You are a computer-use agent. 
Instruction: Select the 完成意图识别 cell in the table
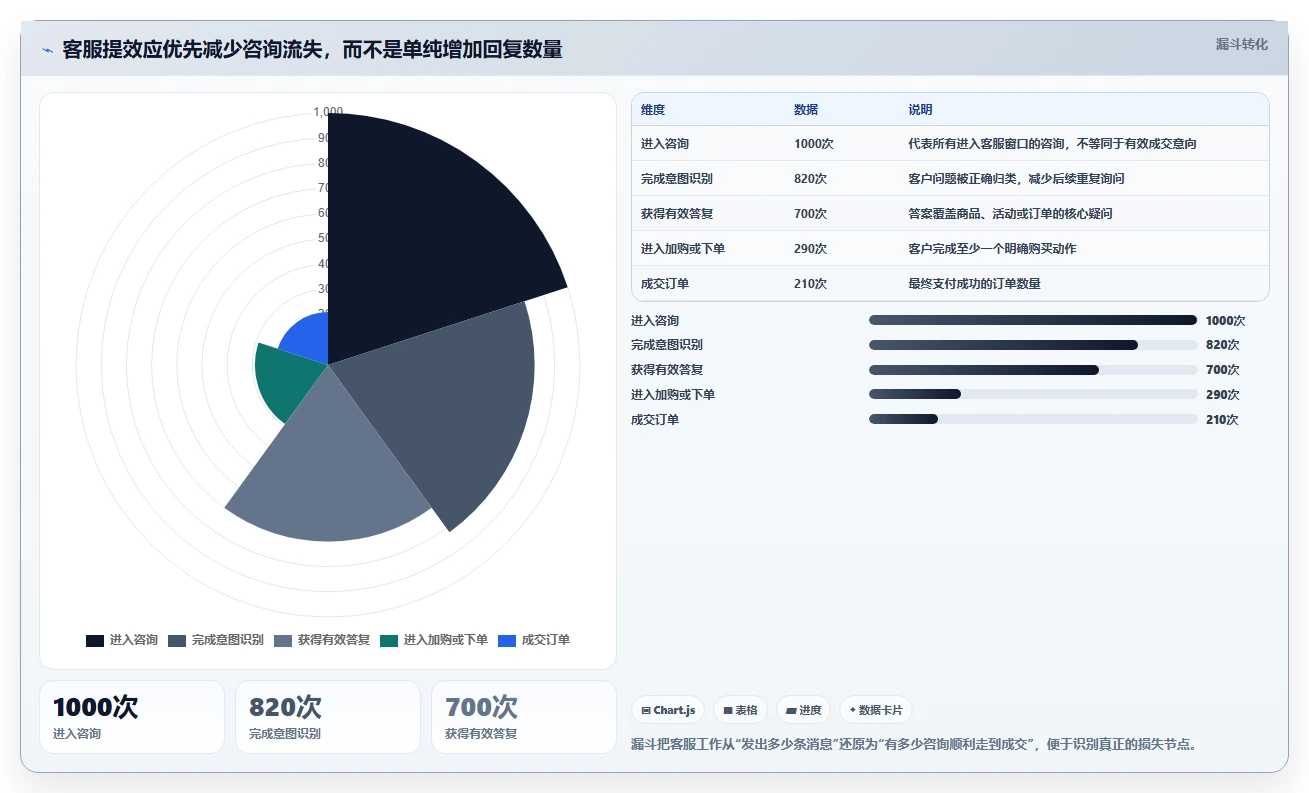[677, 179]
